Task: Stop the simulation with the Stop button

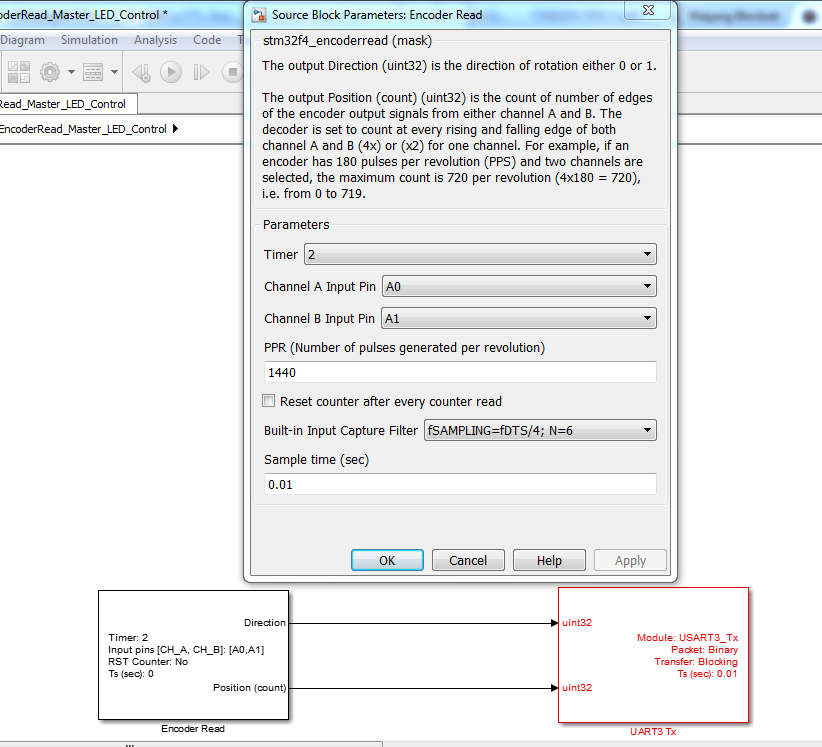Action: pyautogui.click(x=232, y=72)
